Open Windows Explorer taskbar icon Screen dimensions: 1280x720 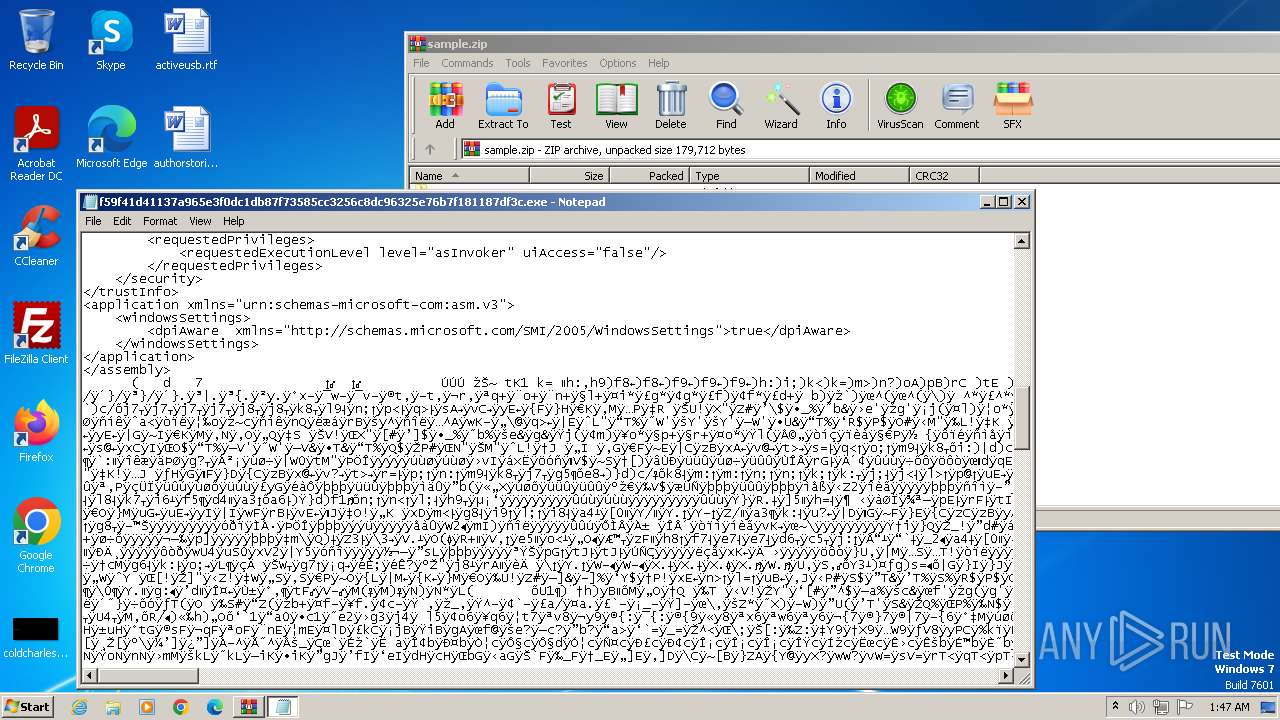[113, 707]
